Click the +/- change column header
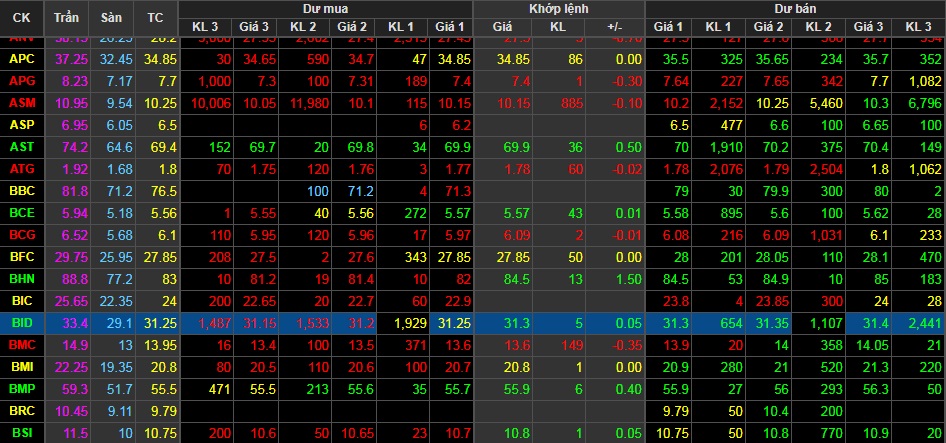The height and width of the screenshot is (443, 946). click(x=614, y=25)
